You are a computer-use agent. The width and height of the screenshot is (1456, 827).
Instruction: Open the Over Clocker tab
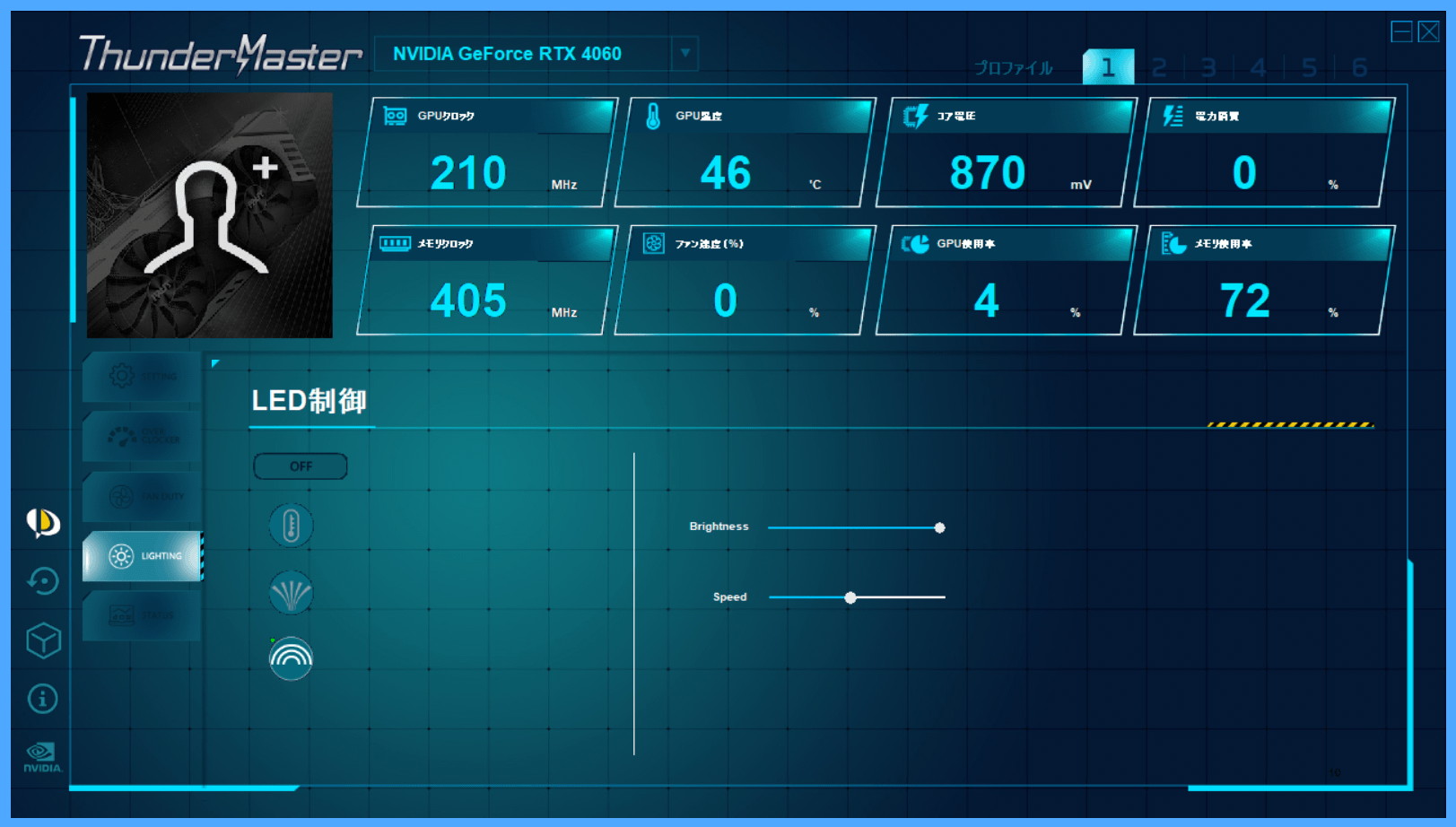pos(142,437)
